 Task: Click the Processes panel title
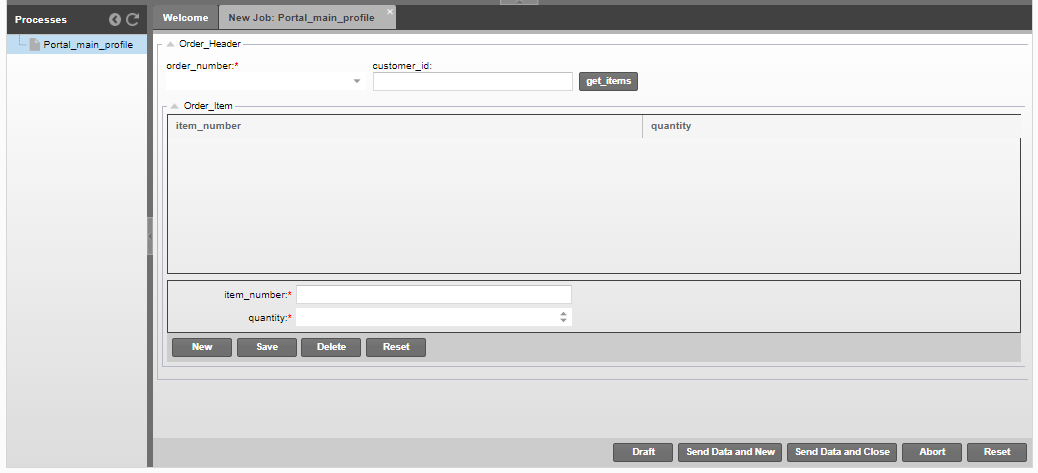click(41, 20)
